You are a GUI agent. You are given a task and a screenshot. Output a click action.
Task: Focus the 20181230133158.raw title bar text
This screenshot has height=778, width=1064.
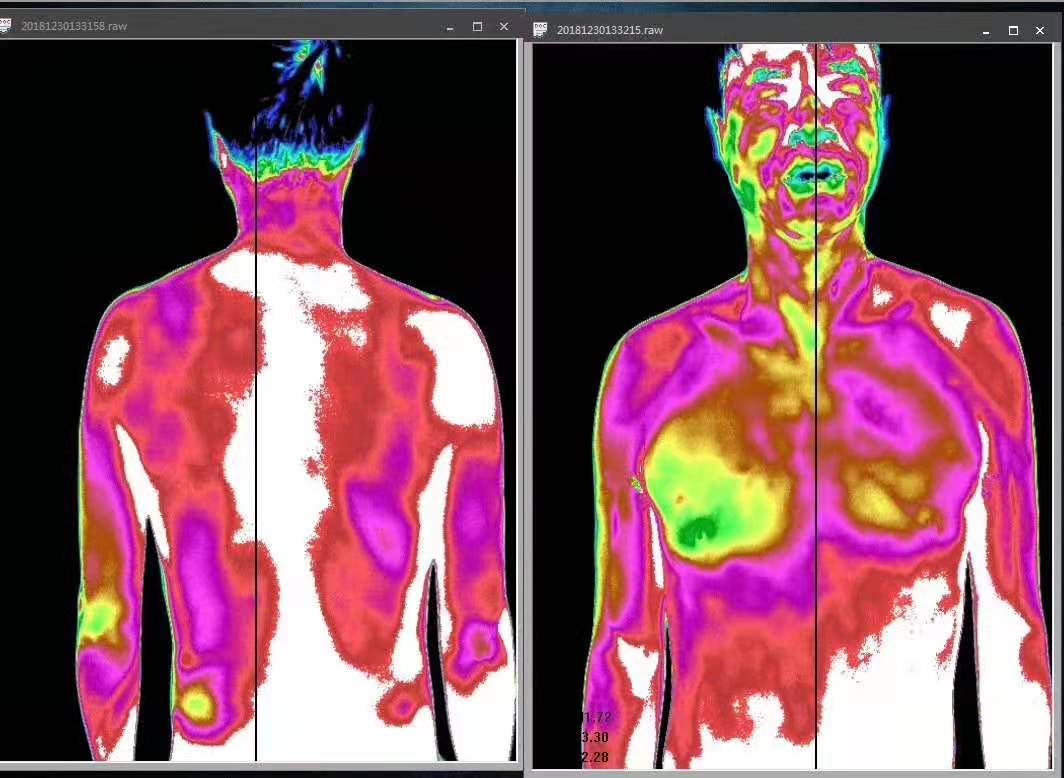(x=74, y=27)
